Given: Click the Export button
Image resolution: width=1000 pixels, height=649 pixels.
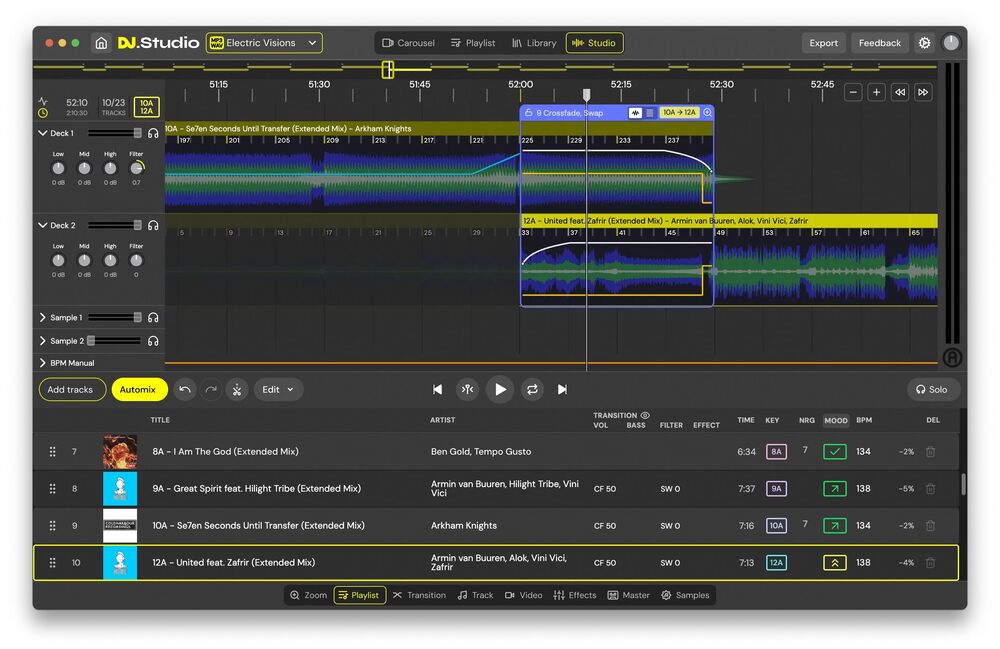Looking at the screenshot, I should [x=823, y=43].
